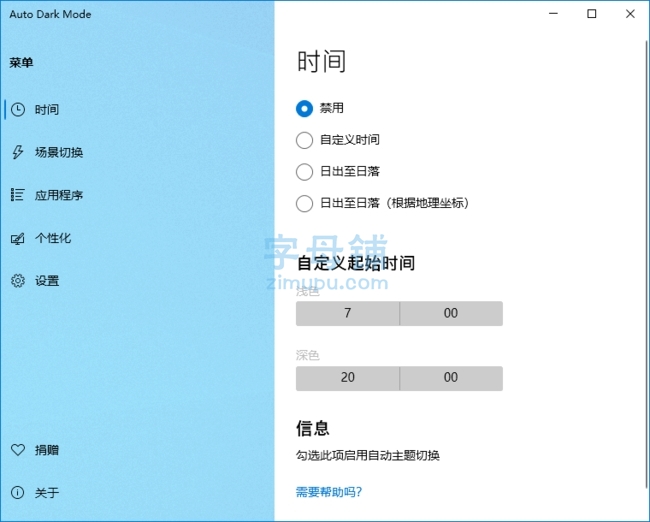The width and height of the screenshot is (650, 522).
Task: Go to 应用程序 section
Action: 137,195
